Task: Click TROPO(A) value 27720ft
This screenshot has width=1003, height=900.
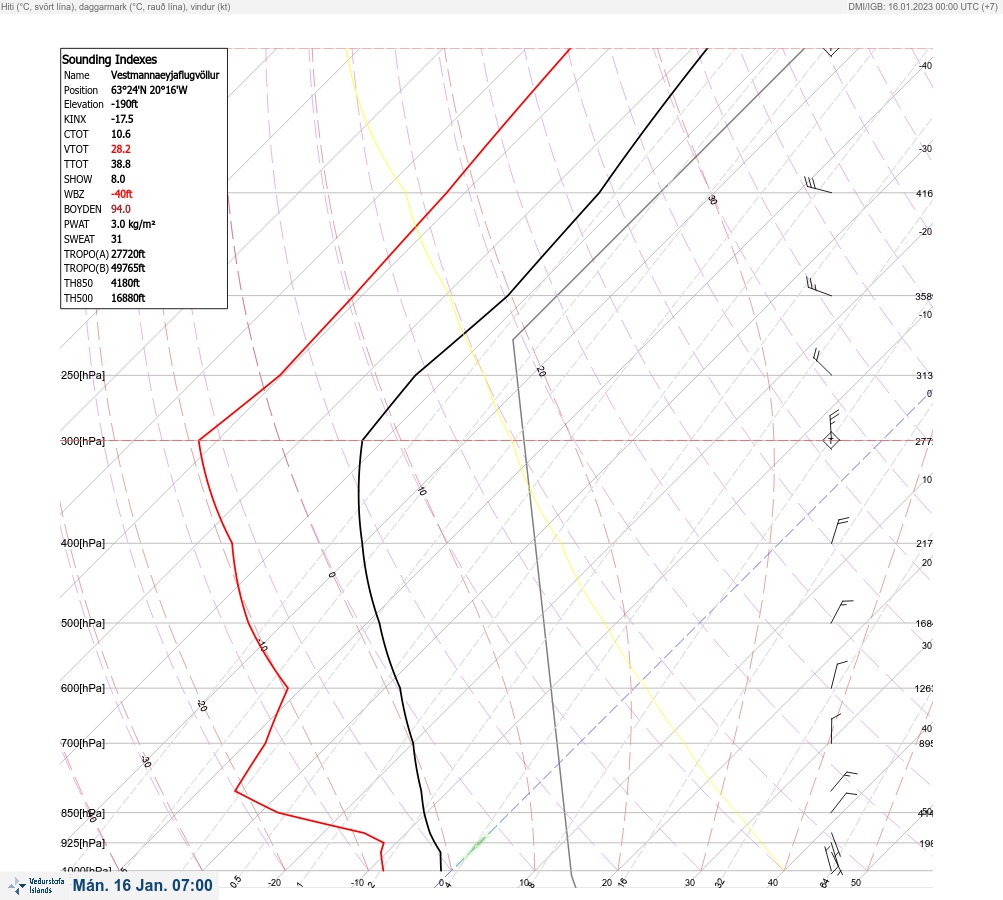Action: 128,254
